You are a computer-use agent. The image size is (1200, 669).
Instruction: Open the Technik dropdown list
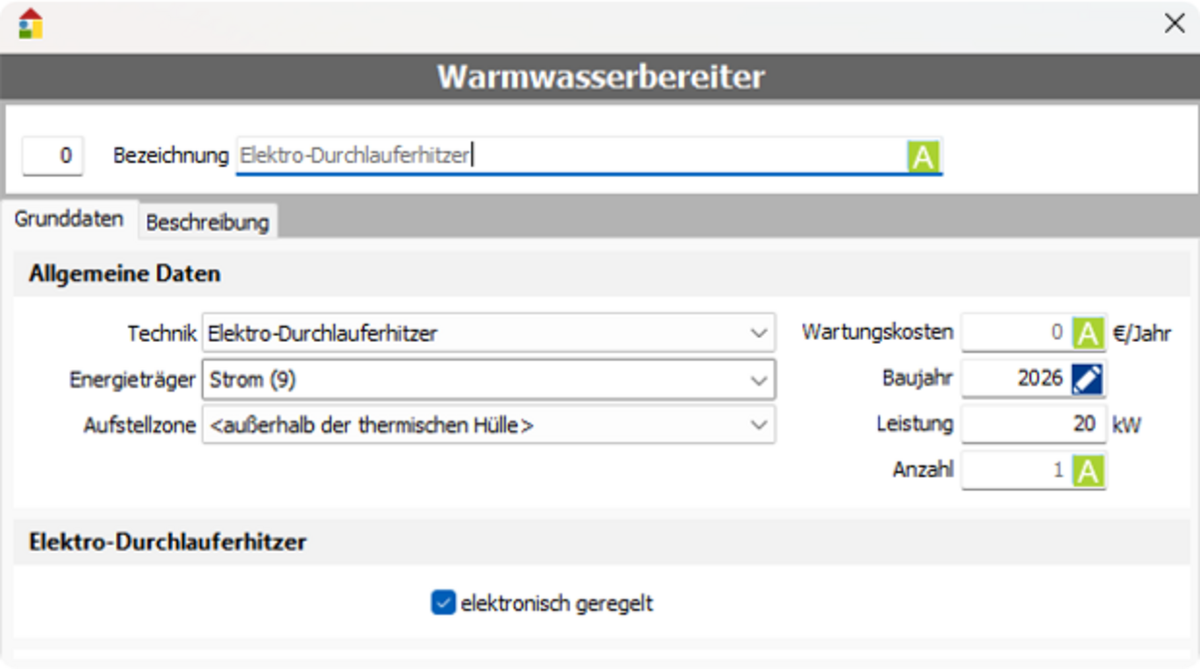tap(759, 333)
